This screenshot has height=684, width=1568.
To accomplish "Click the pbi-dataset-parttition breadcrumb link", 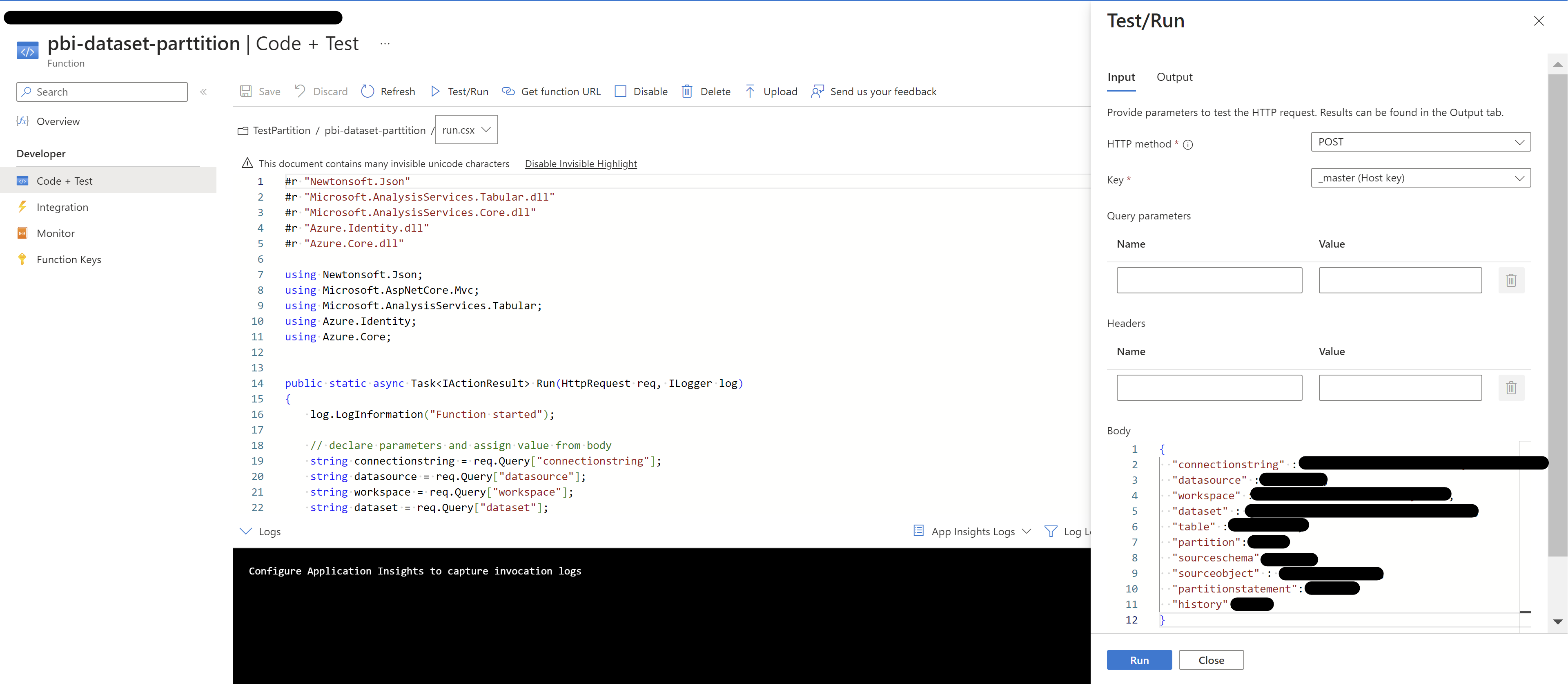I will point(375,130).
